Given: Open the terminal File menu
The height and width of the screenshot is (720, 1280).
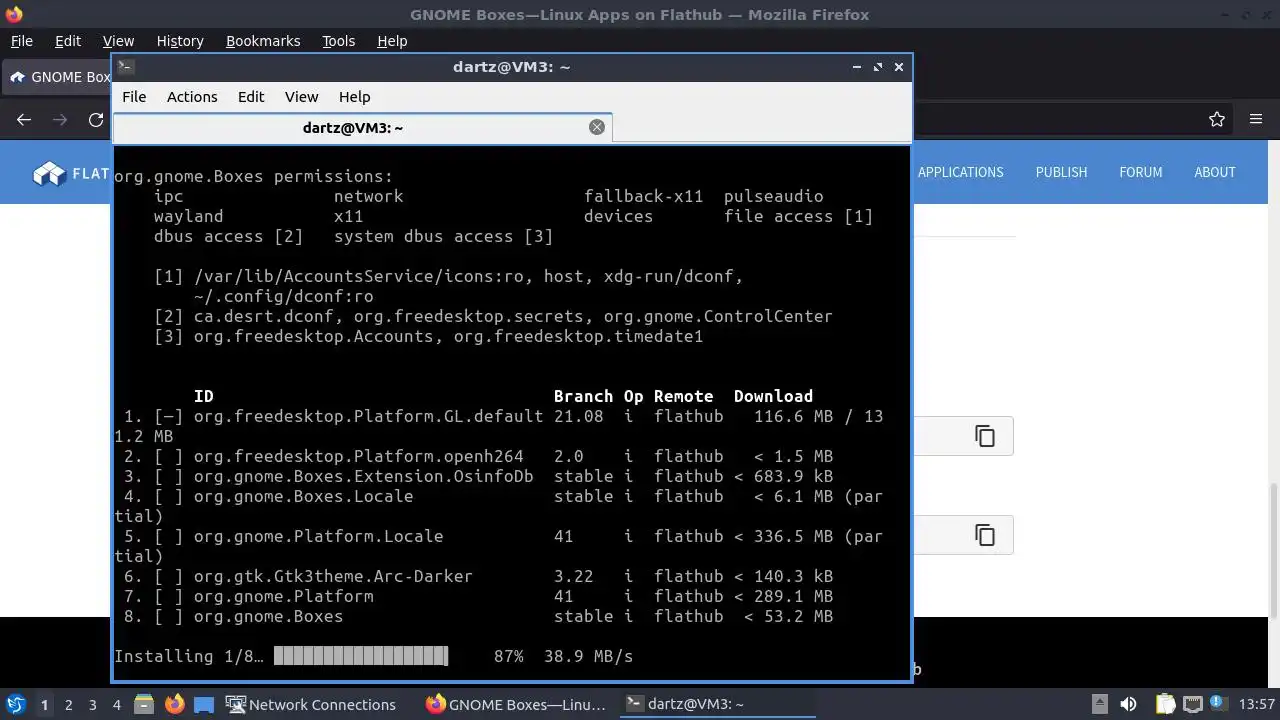Looking at the screenshot, I should [134, 97].
